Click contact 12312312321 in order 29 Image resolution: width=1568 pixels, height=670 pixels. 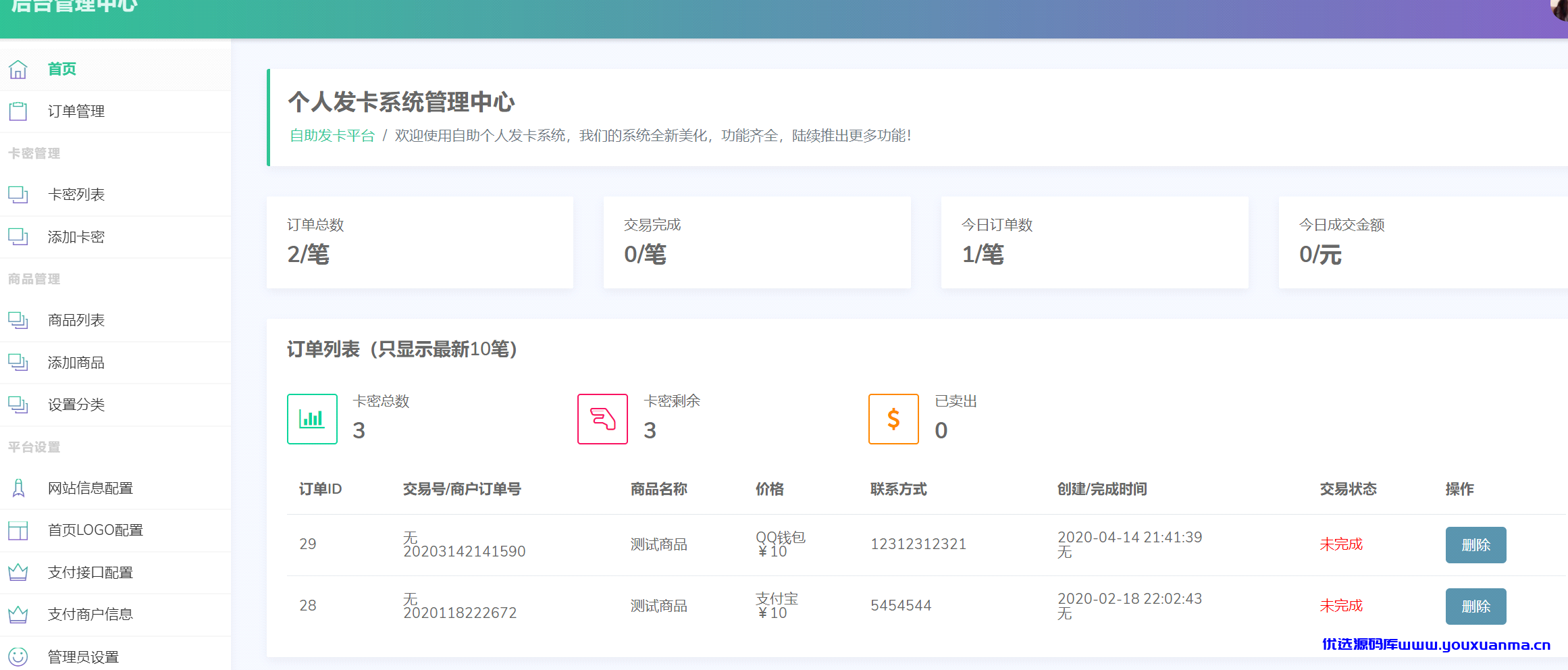[918, 544]
